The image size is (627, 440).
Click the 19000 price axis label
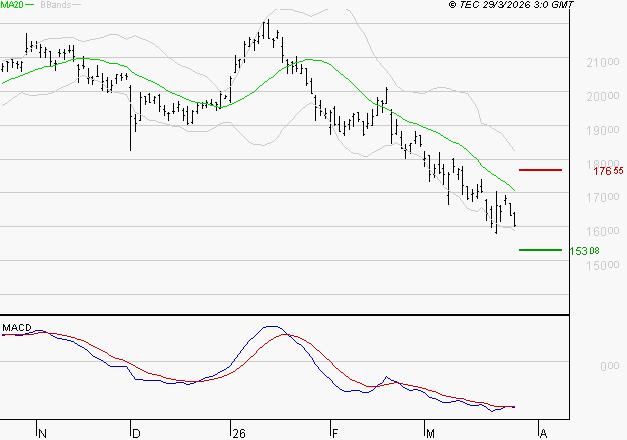click(x=603, y=130)
